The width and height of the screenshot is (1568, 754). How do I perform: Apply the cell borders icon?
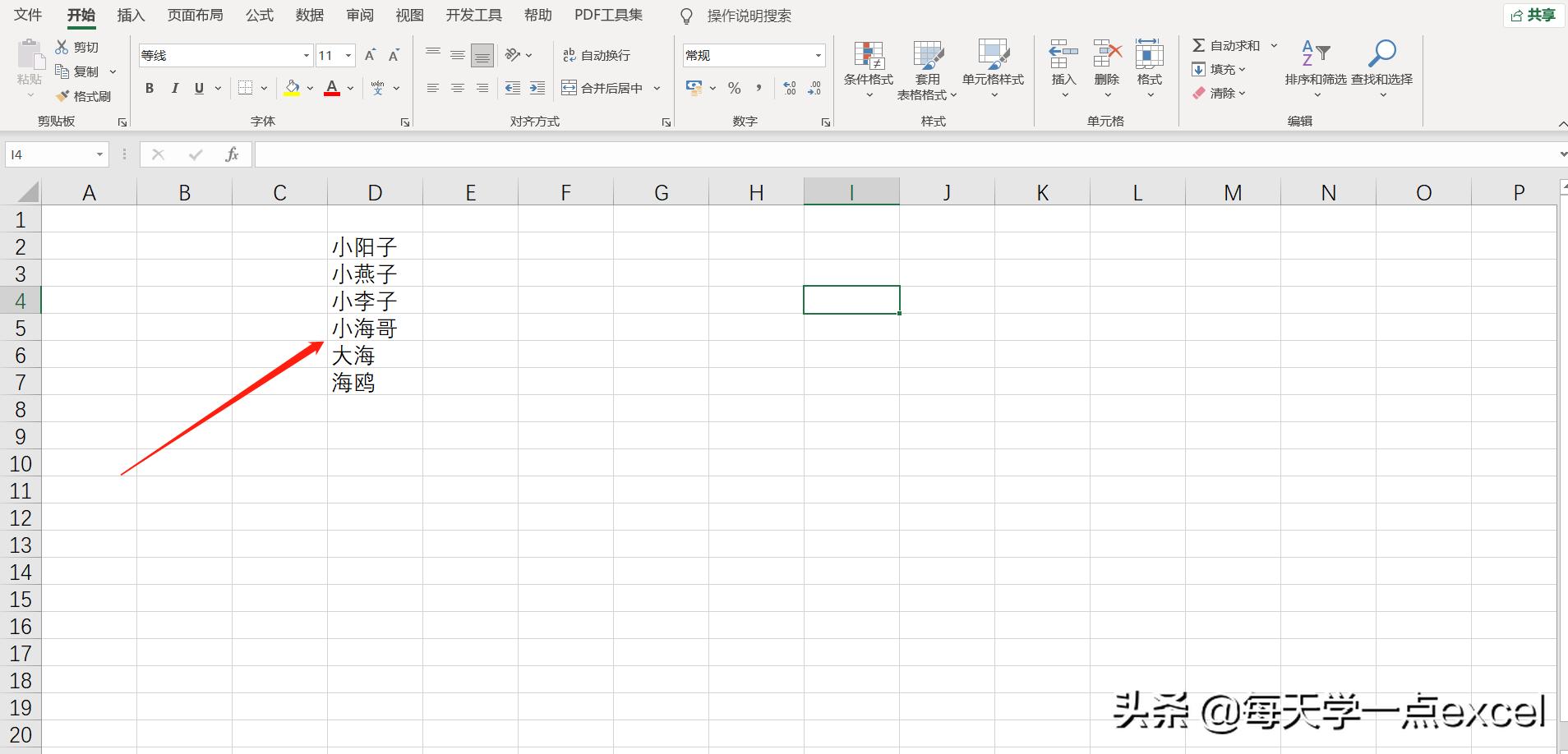click(245, 88)
